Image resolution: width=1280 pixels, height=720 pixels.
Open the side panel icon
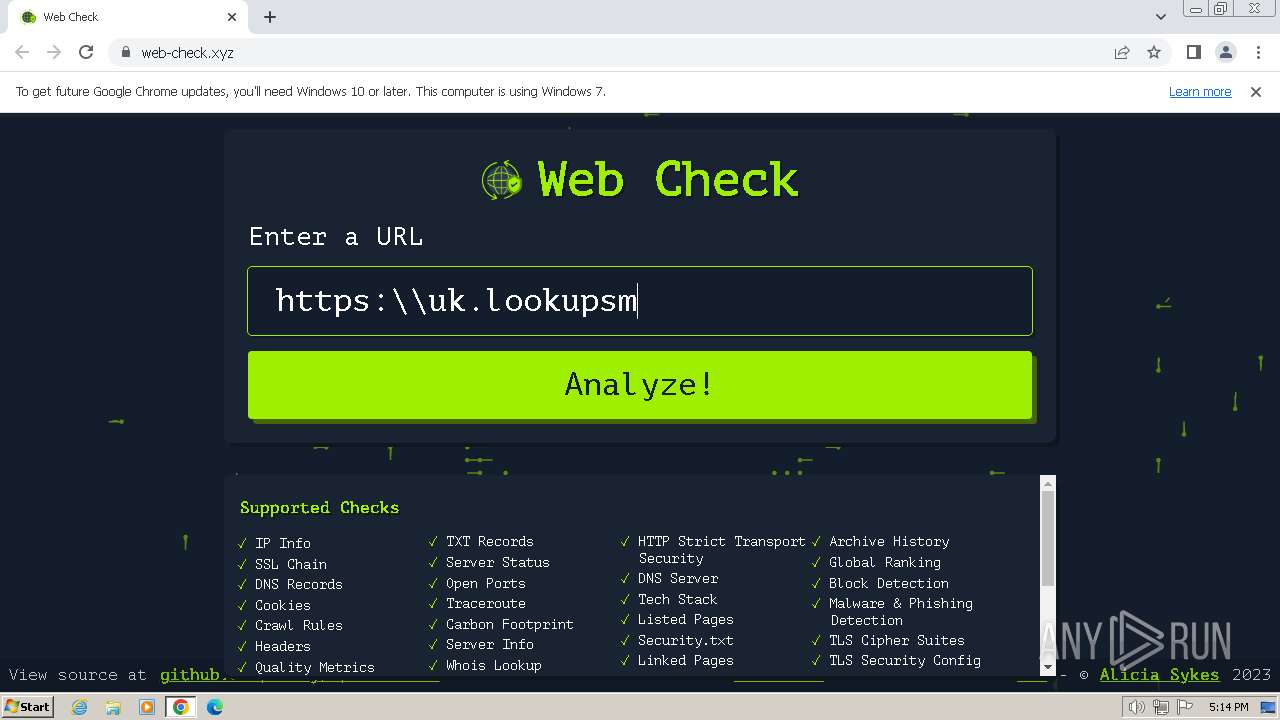click(x=1193, y=52)
